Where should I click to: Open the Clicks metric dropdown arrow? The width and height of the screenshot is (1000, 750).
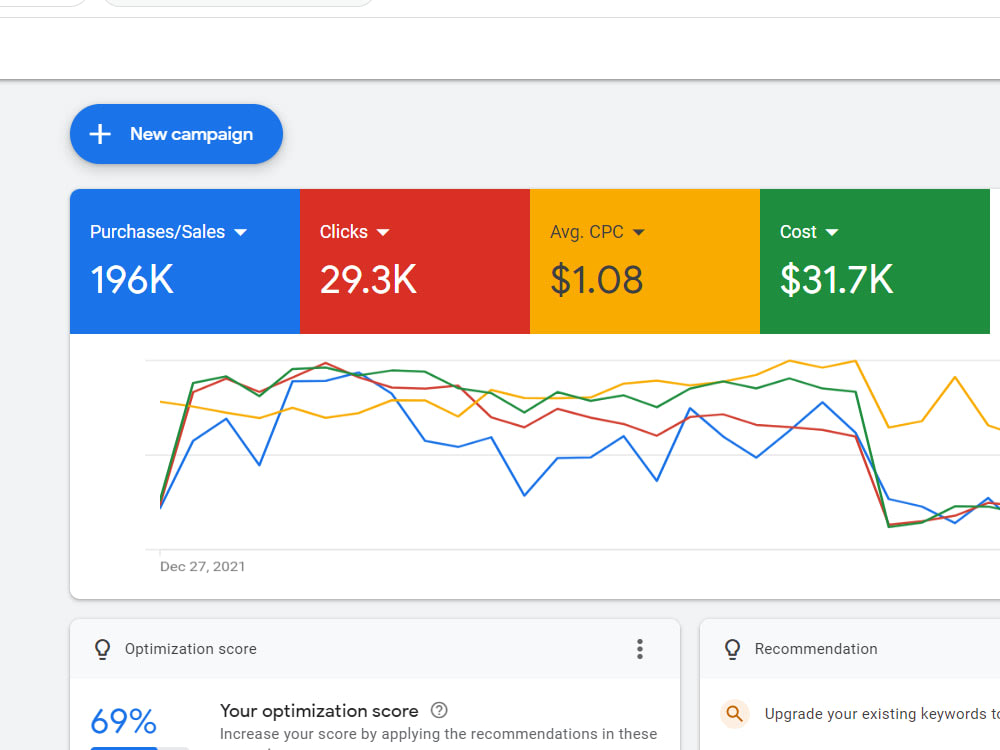click(383, 232)
